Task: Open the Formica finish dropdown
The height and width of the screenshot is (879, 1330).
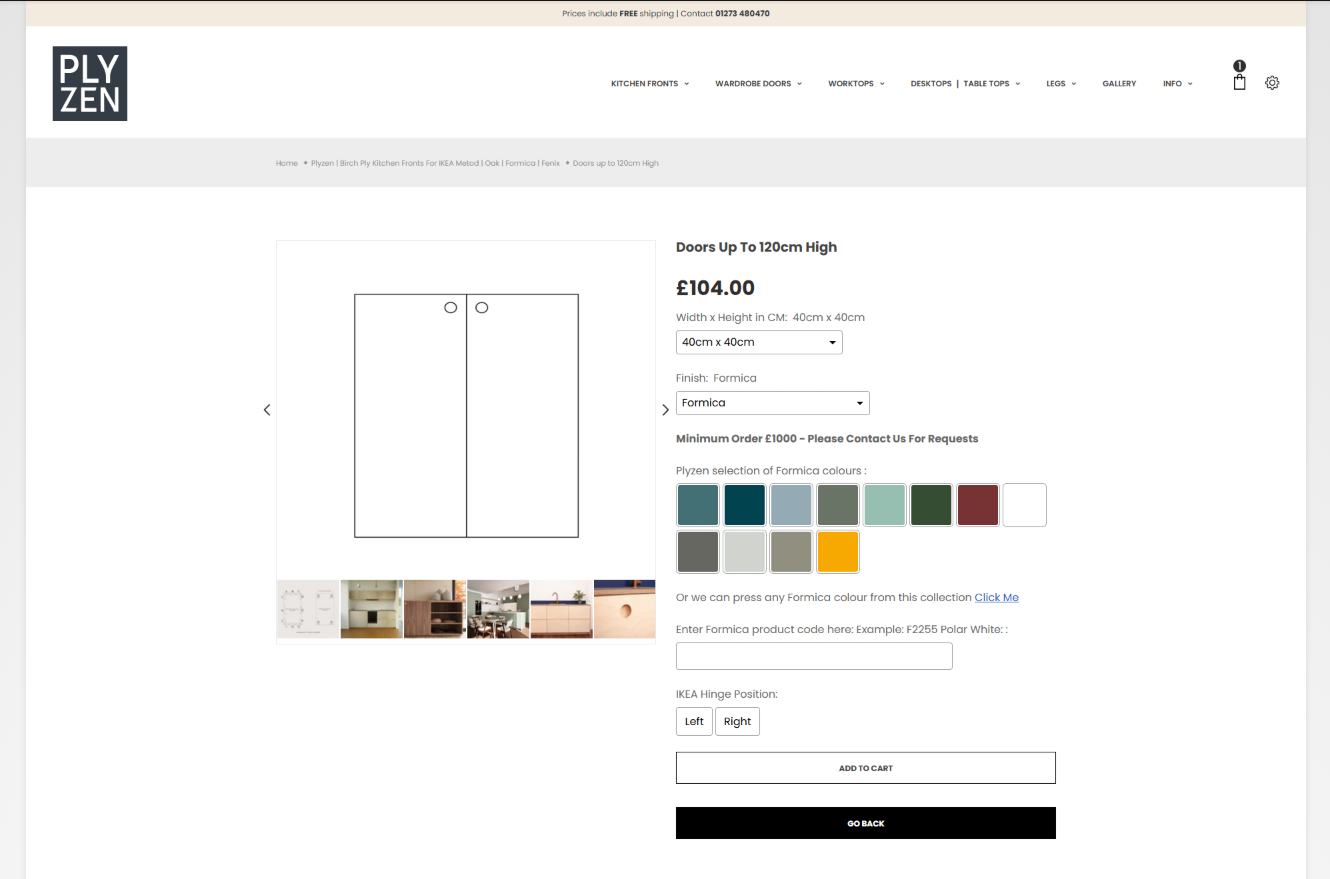Action: coord(773,403)
